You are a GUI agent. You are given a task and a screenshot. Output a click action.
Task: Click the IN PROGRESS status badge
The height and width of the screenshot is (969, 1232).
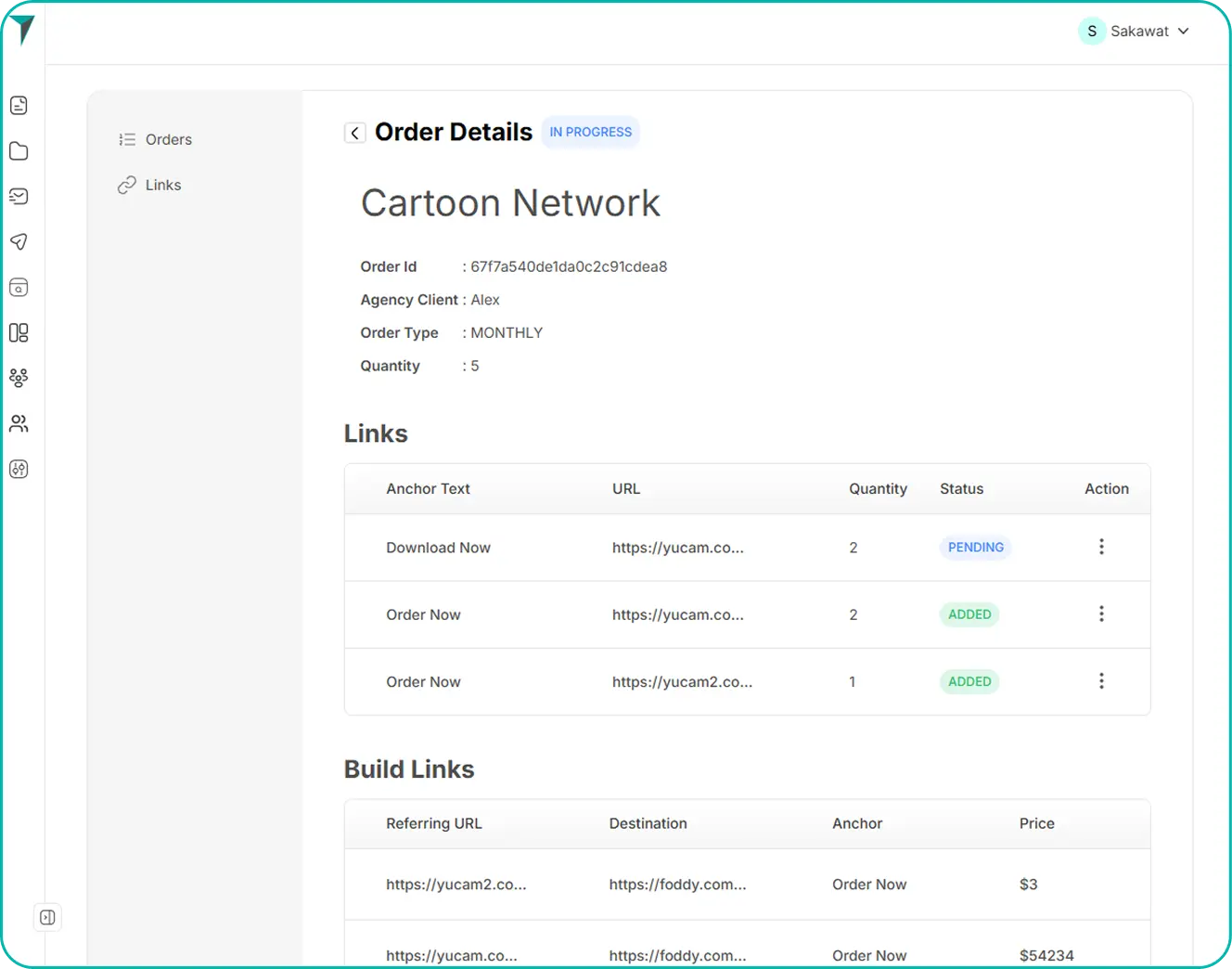590,132
